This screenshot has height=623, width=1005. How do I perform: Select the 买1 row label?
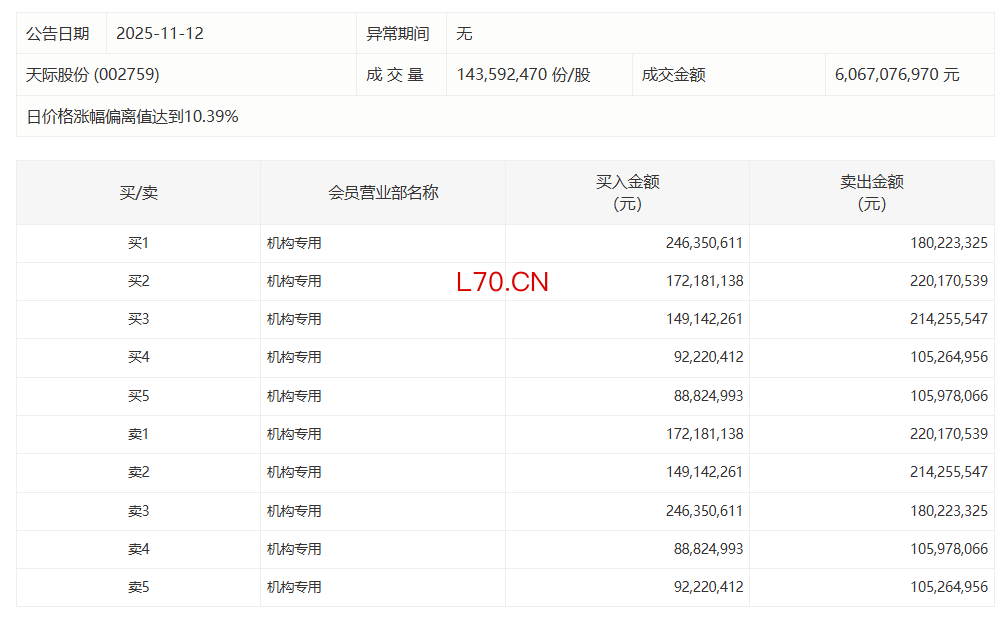click(138, 243)
